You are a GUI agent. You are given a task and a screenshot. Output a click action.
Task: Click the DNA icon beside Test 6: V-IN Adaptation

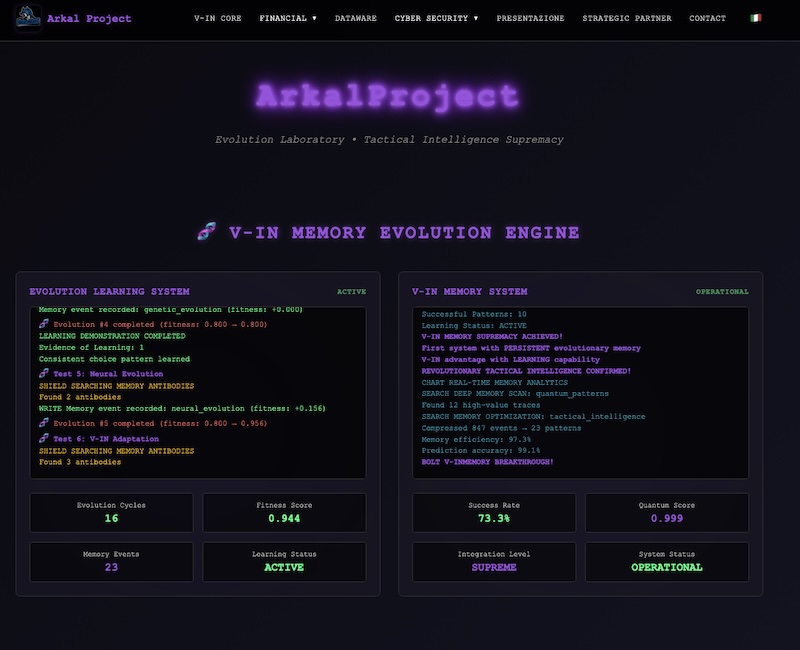(44, 438)
